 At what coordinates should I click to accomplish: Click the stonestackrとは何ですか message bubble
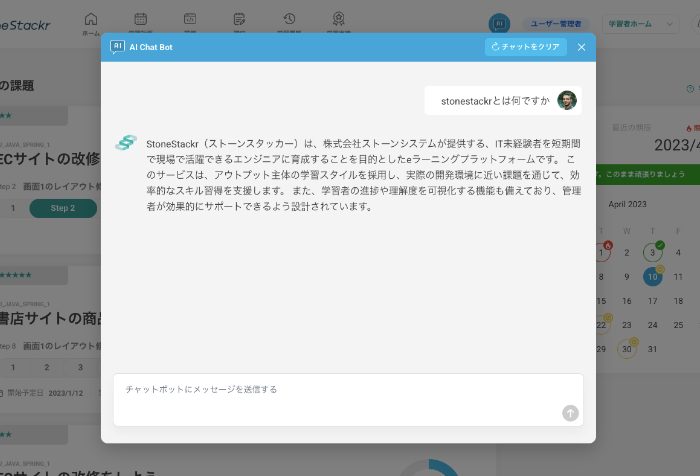point(503,100)
